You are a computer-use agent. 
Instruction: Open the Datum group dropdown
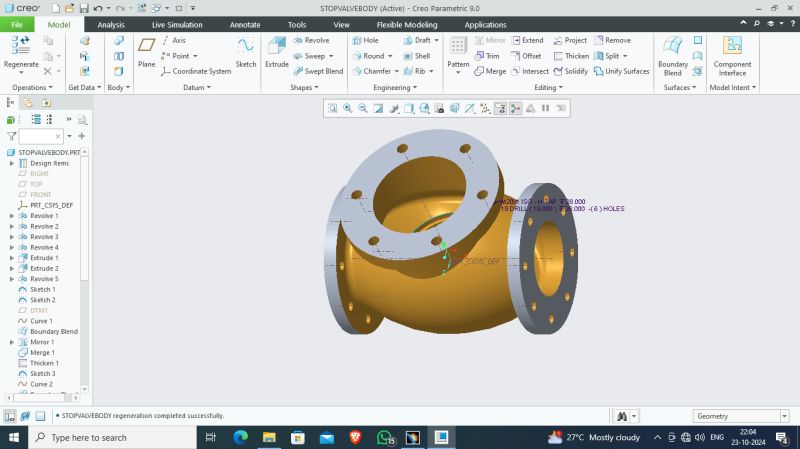(197, 87)
